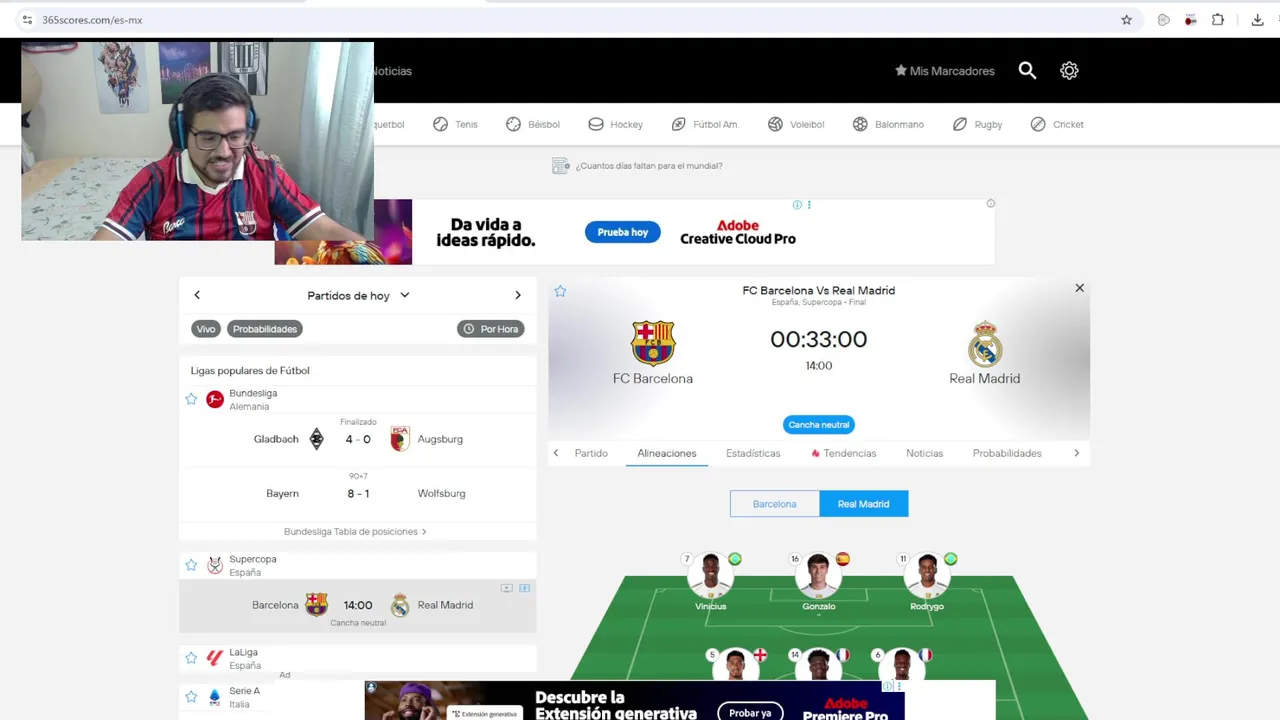The image size is (1280, 720).
Task: Open Mis Marcadores
Action: (944, 71)
